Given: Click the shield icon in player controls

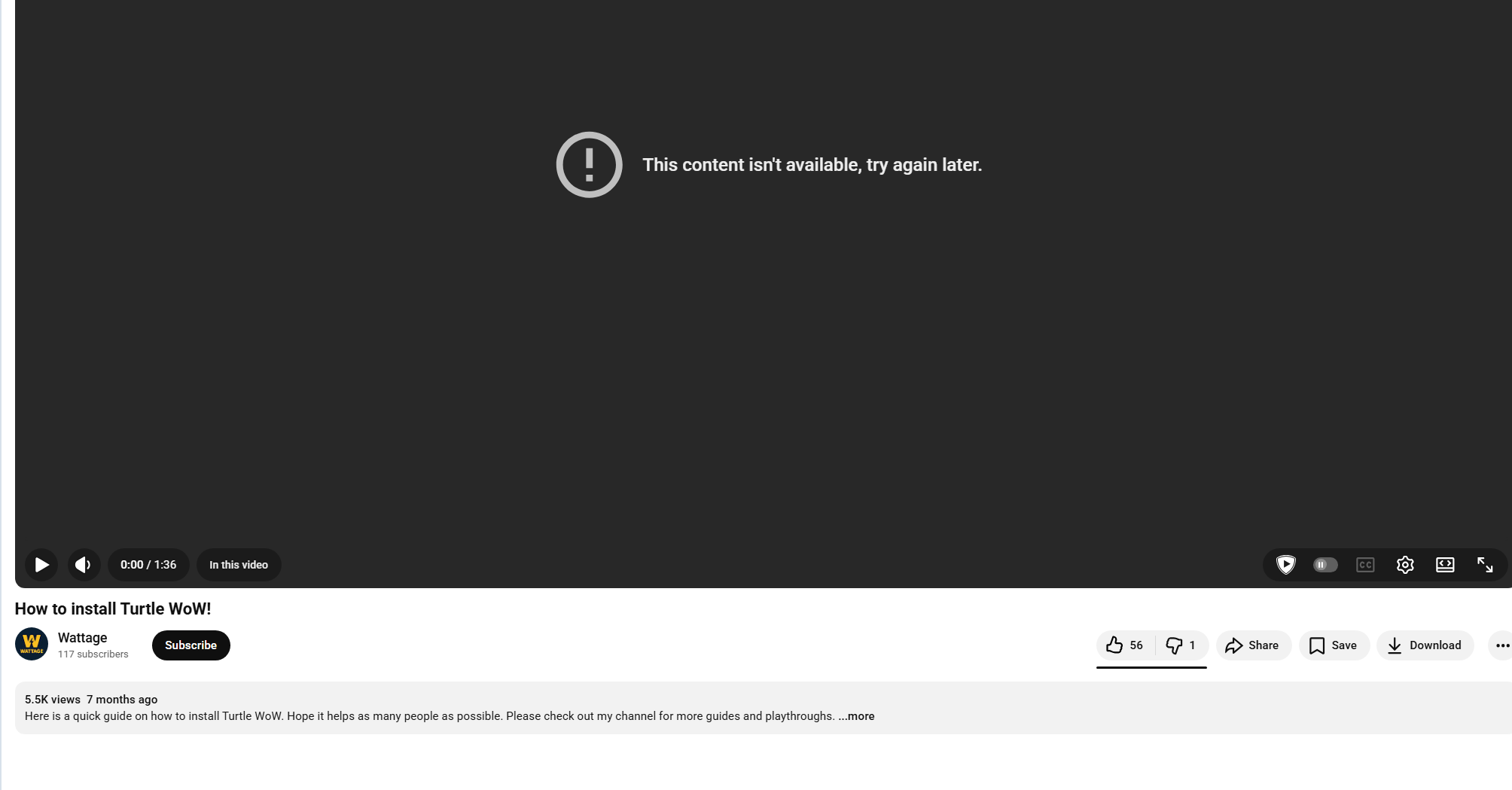Looking at the screenshot, I should click(x=1286, y=565).
